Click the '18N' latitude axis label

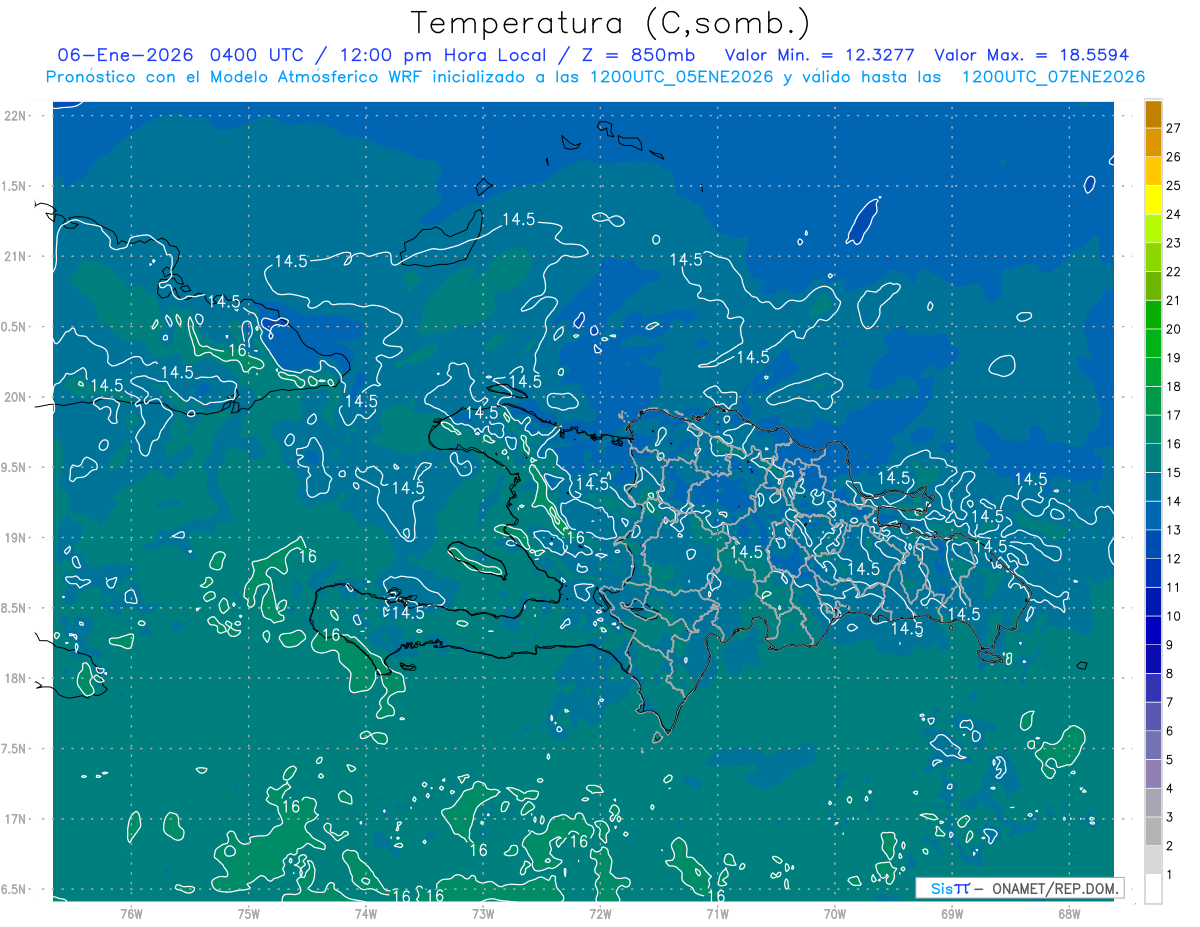tap(17, 678)
